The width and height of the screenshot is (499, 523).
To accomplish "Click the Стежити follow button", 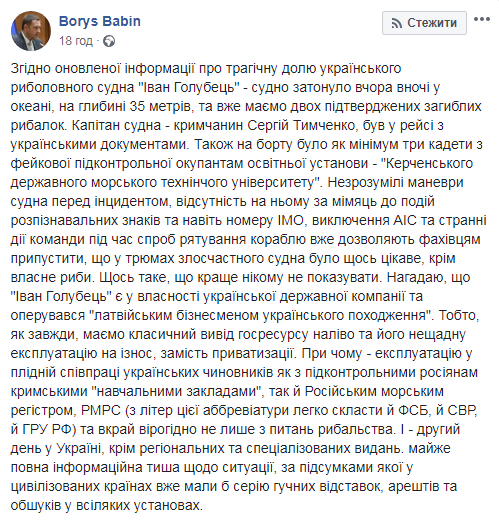I will (424, 23).
